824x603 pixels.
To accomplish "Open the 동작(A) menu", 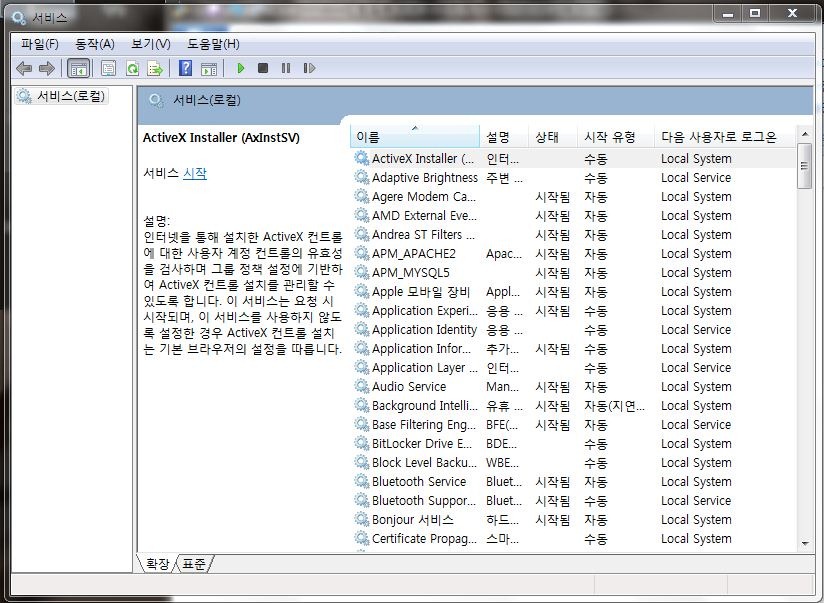I will [x=95, y=44].
